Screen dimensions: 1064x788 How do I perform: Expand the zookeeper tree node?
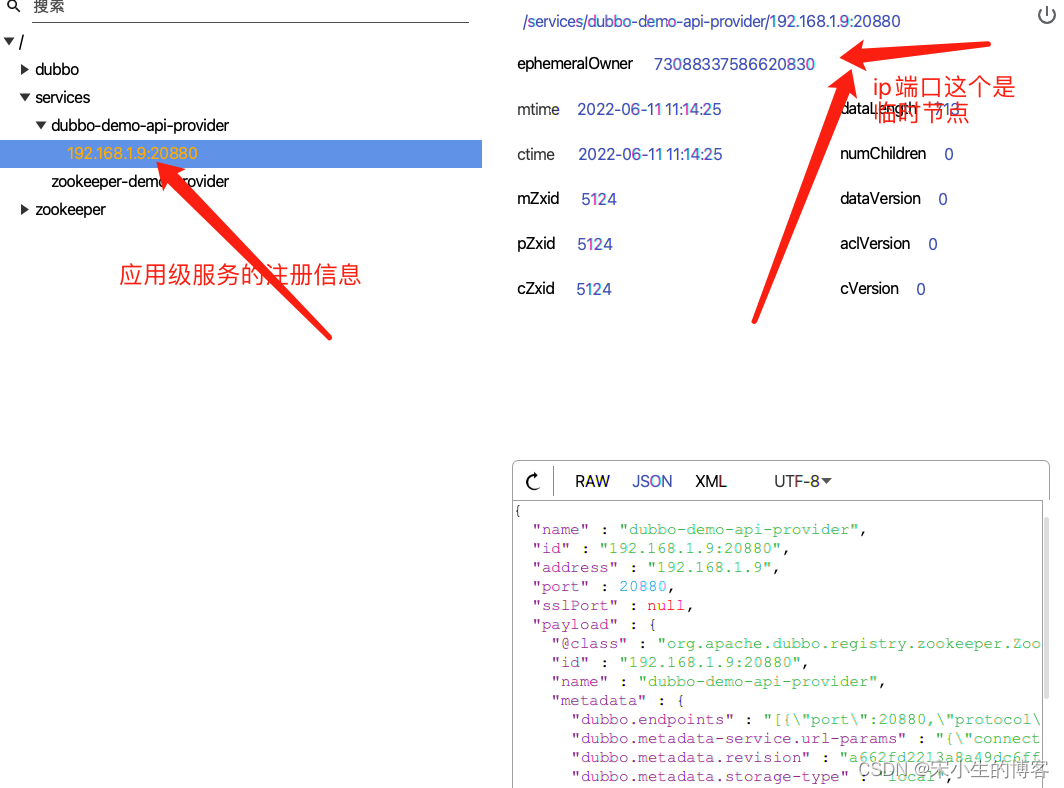[25, 210]
